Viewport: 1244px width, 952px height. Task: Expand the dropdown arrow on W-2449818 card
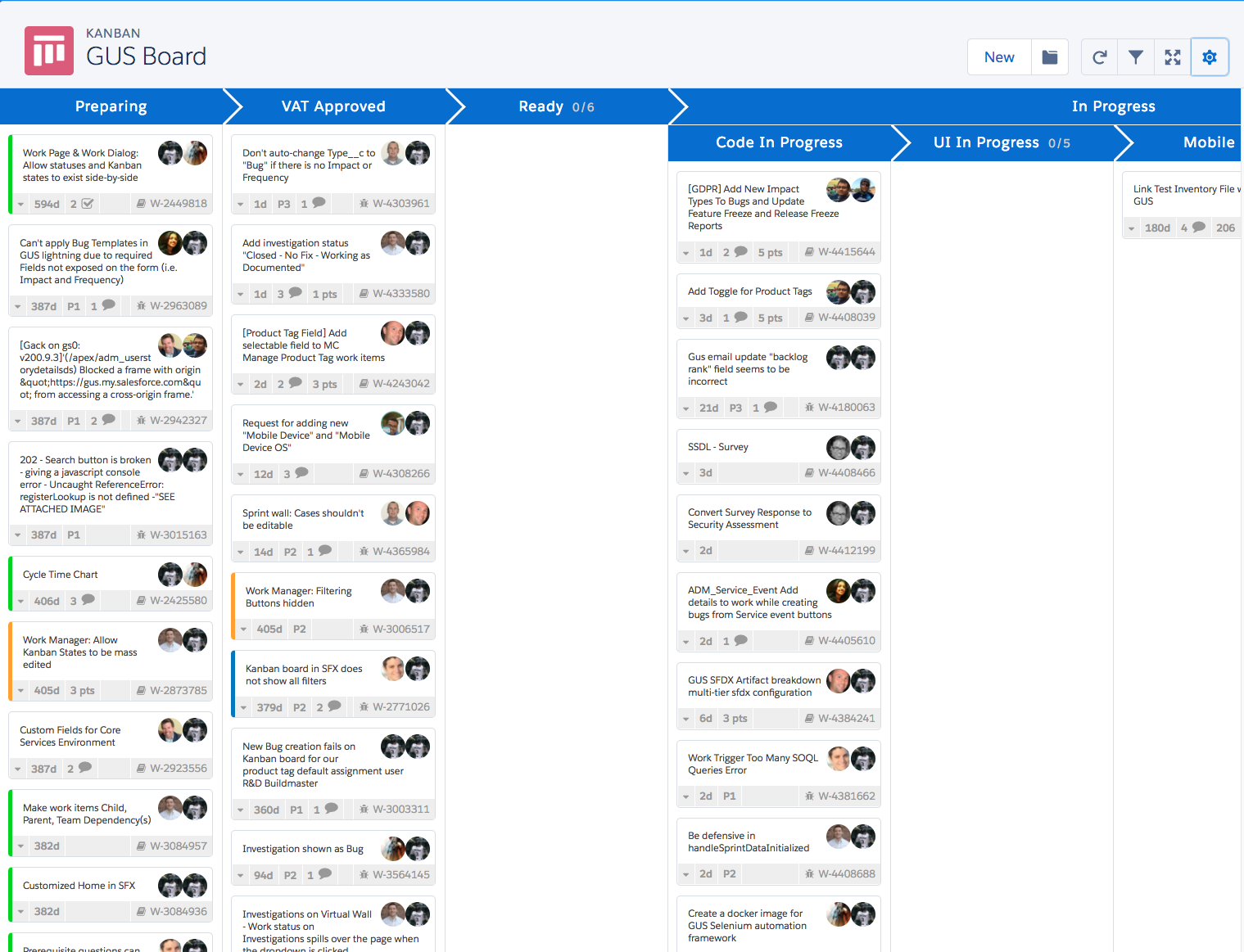pos(20,204)
